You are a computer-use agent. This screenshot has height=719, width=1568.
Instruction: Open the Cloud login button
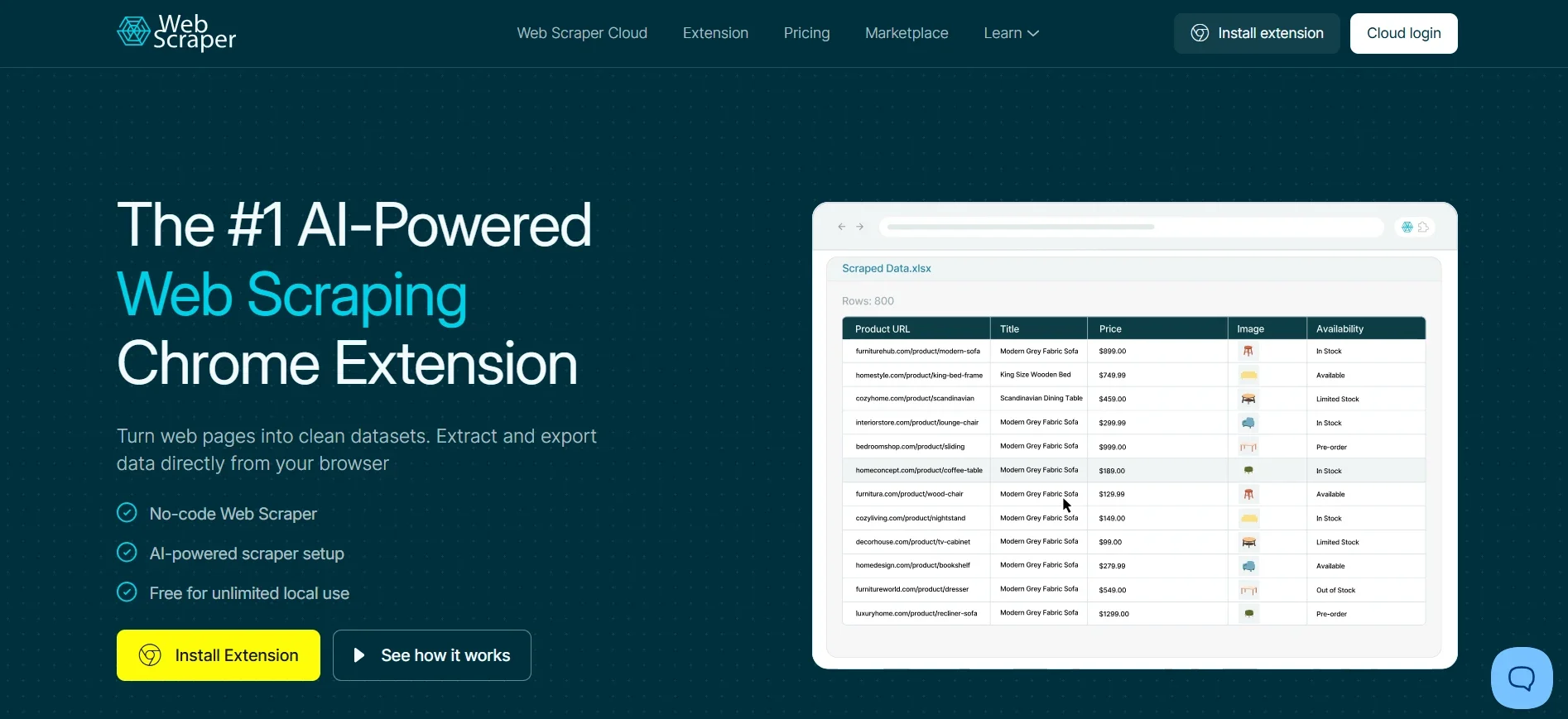(x=1403, y=33)
